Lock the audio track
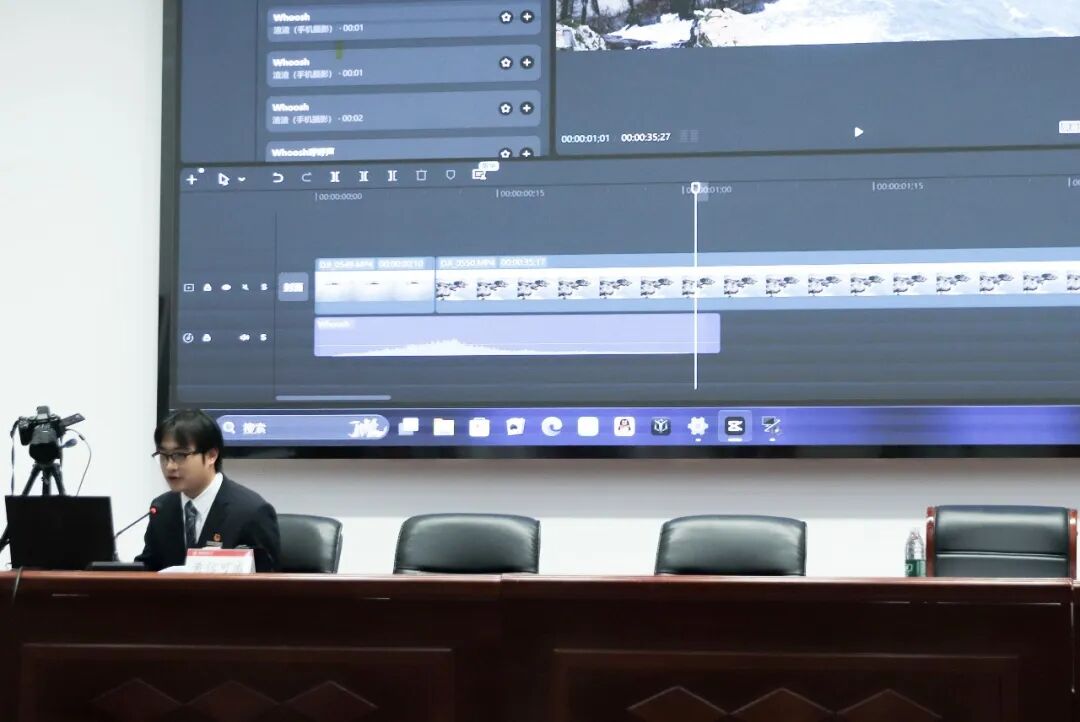The image size is (1080, 722). coord(207,338)
